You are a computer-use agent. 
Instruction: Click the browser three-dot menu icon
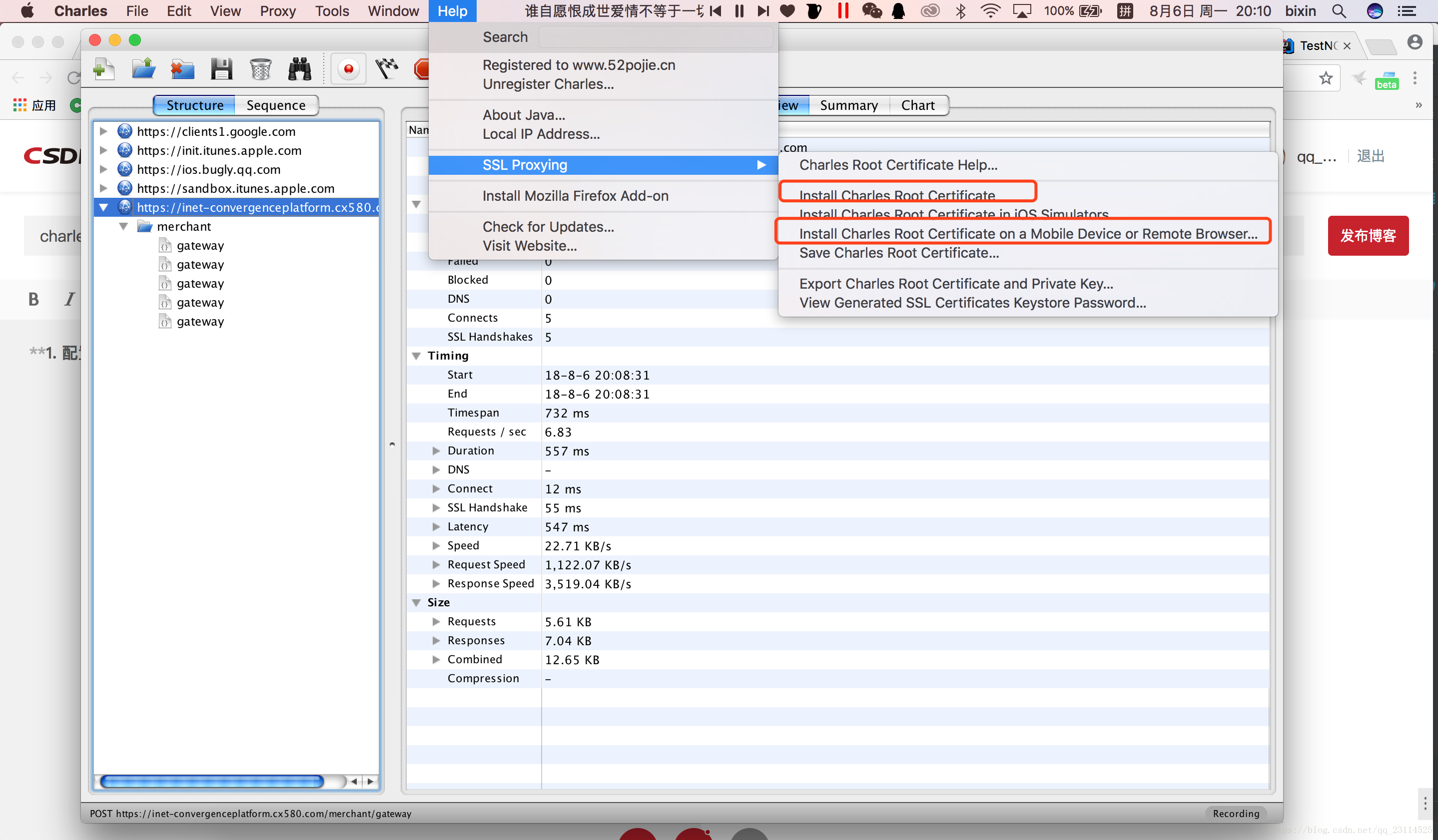[1415, 77]
